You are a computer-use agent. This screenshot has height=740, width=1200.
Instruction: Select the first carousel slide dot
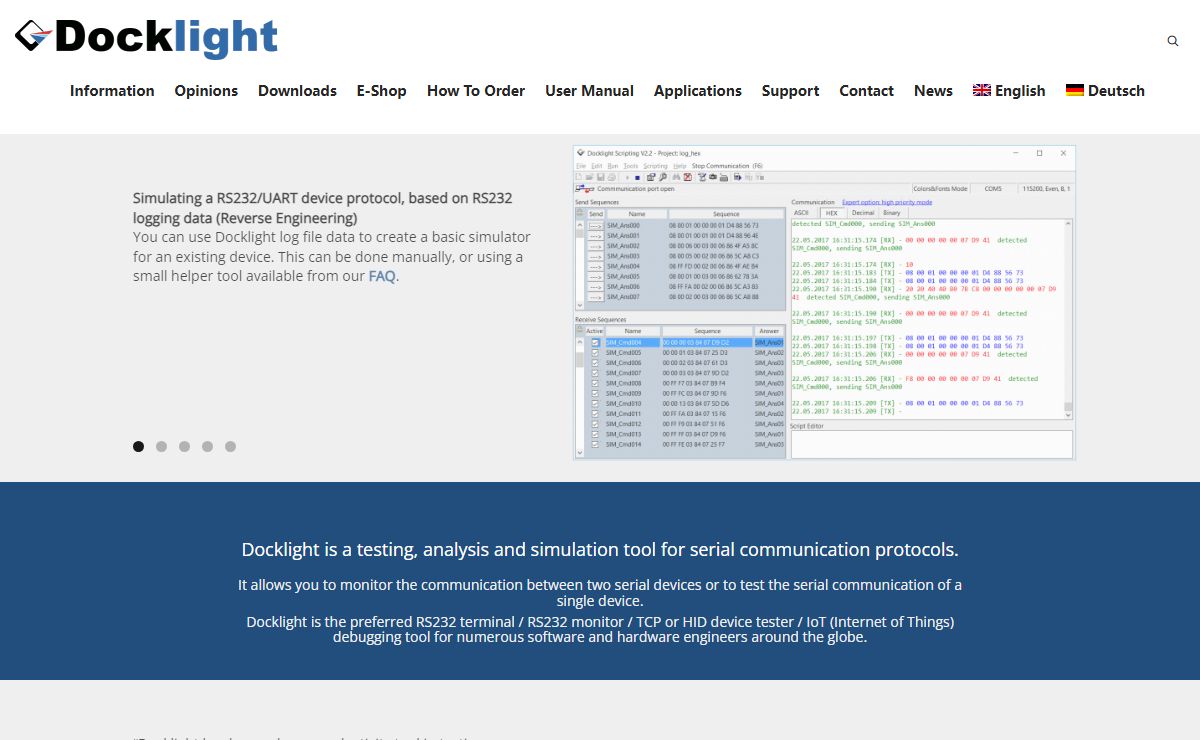(x=139, y=447)
